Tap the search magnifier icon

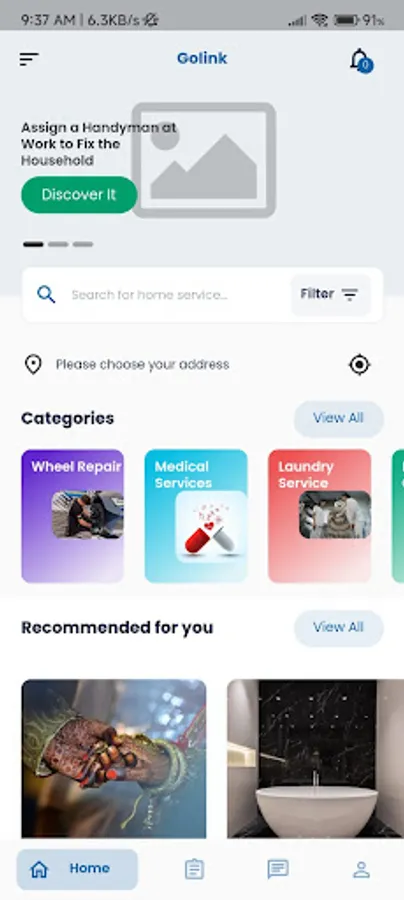coord(46,294)
